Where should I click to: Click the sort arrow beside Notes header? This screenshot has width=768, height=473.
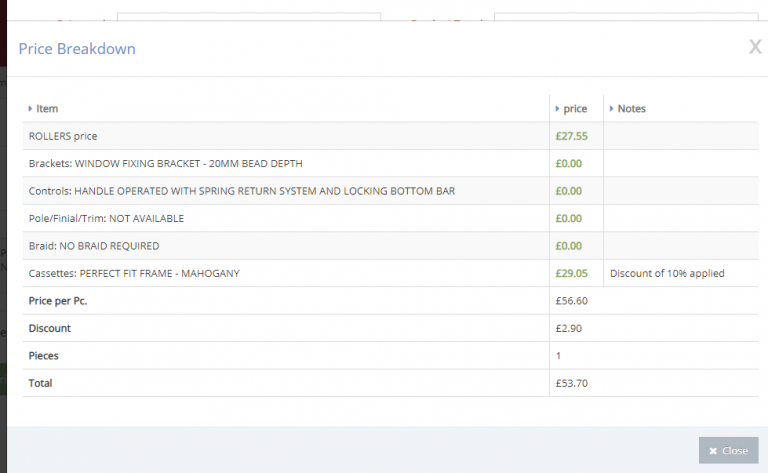[x=611, y=108]
